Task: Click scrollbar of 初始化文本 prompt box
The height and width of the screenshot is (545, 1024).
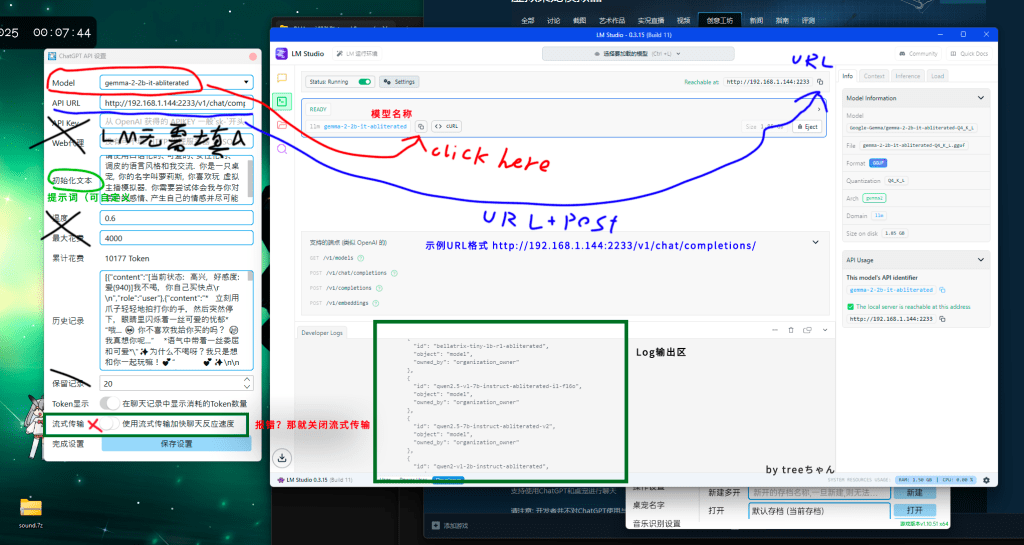Action: pos(250,179)
